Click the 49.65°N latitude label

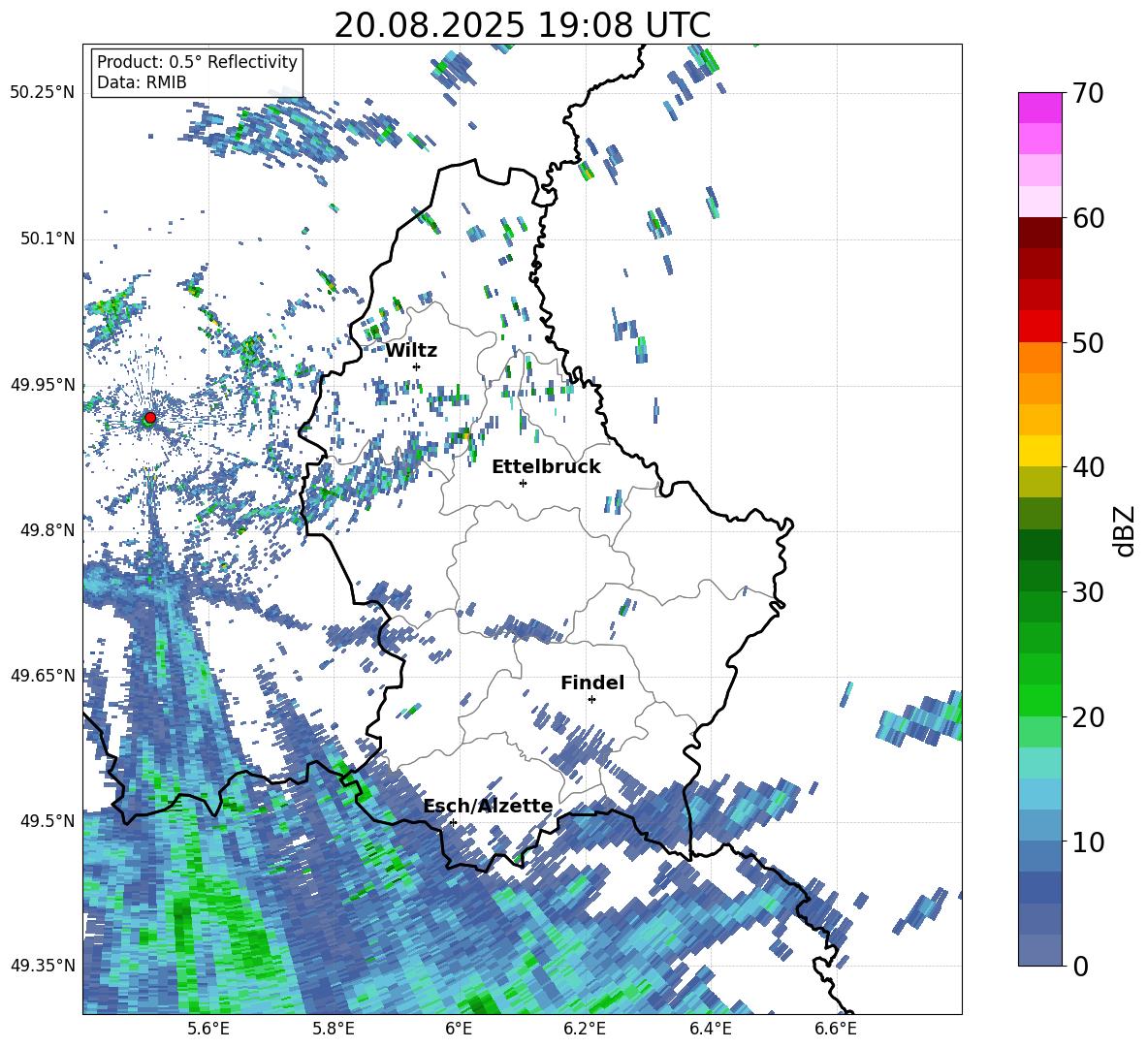(x=43, y=675)
